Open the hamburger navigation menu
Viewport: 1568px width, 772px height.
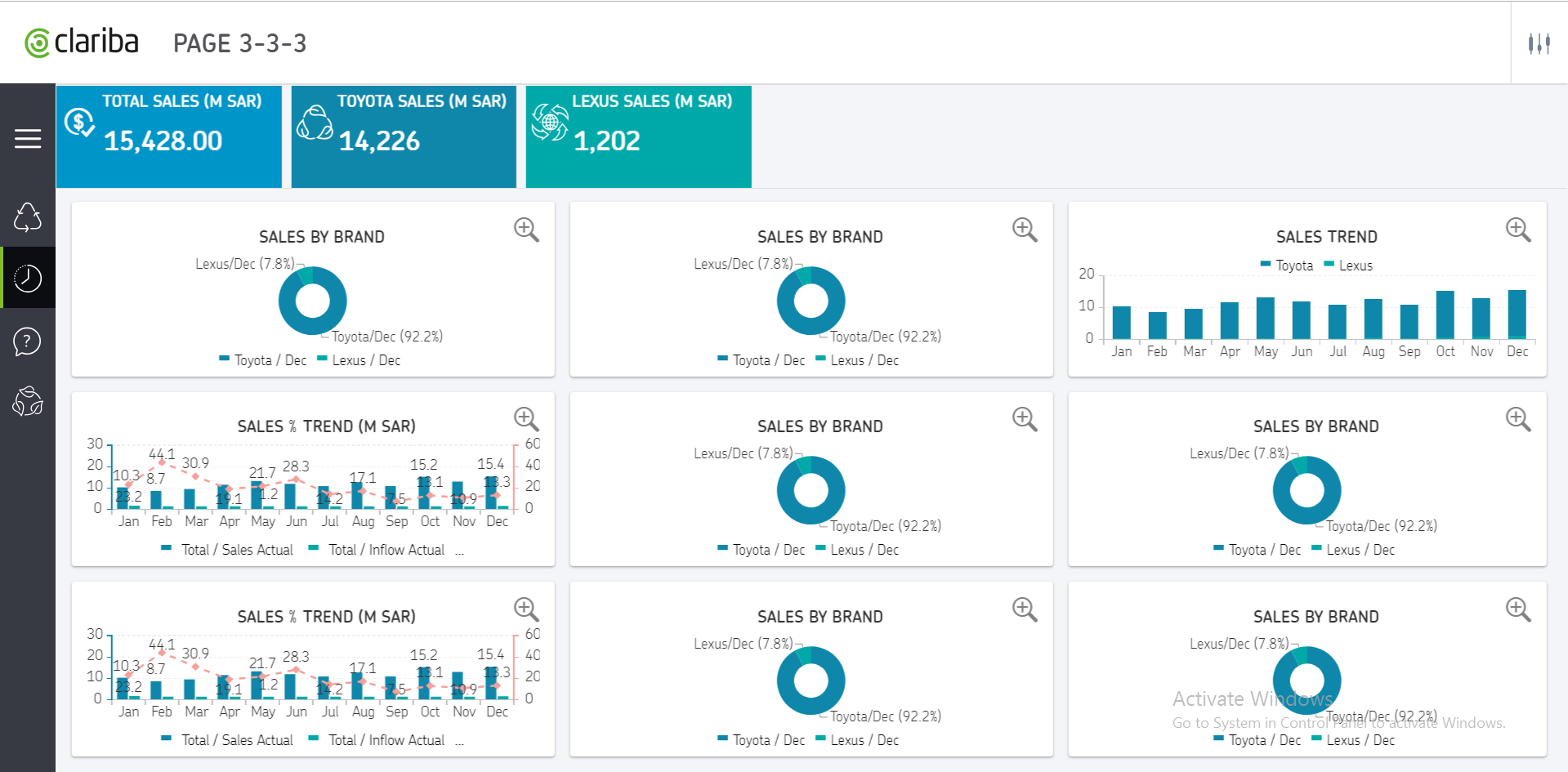click(28, 139)
